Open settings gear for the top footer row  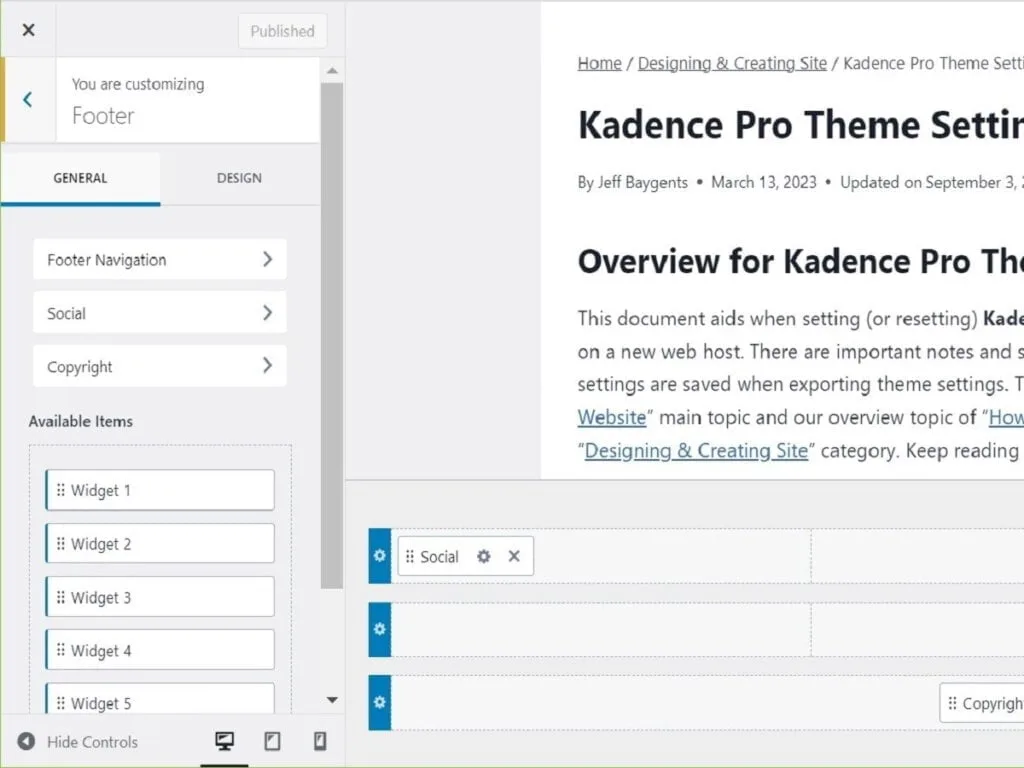coord(379,556)
